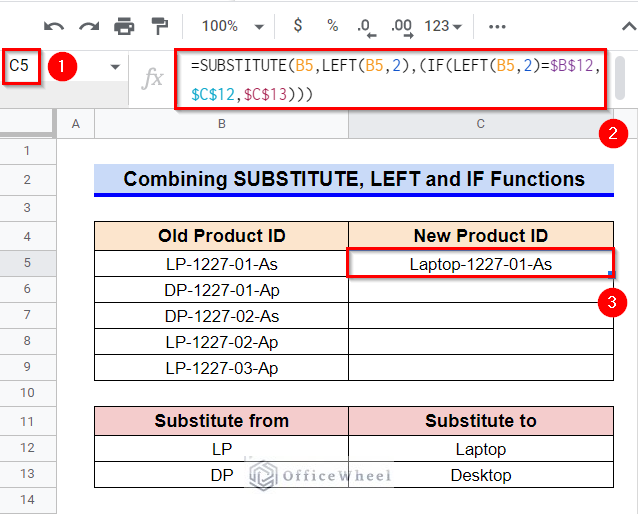Click the fx function icon

153,78
